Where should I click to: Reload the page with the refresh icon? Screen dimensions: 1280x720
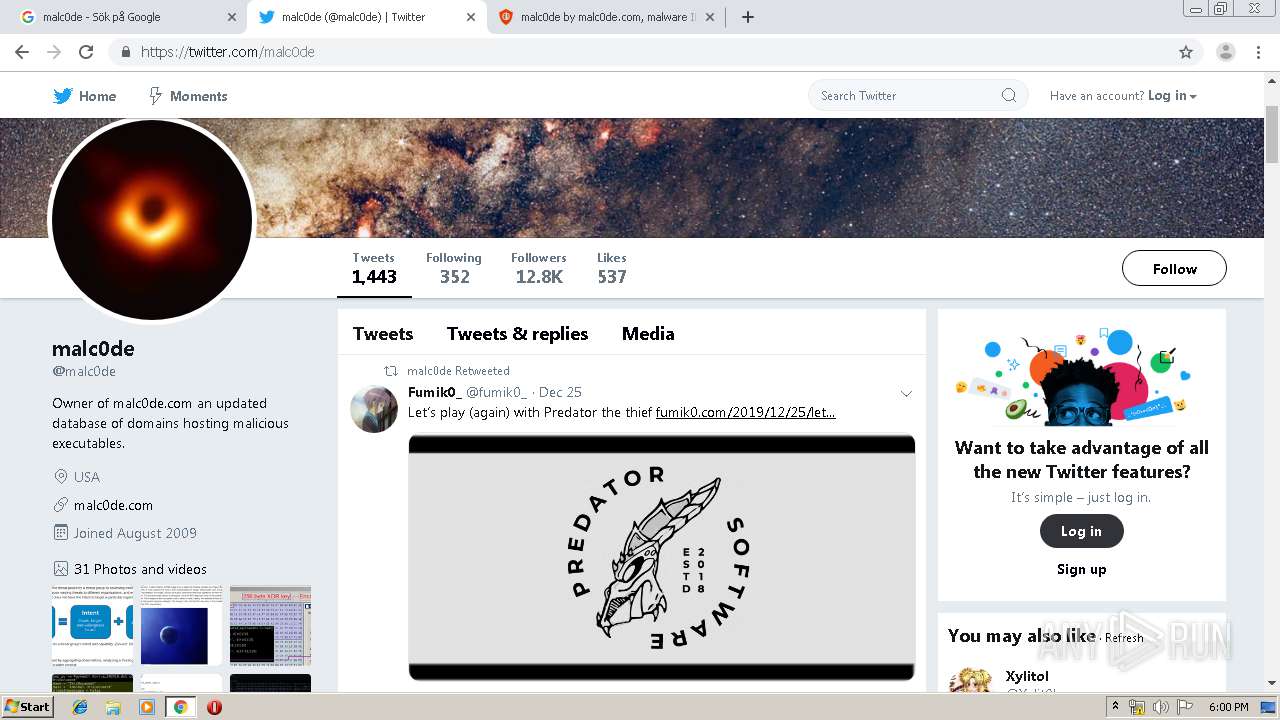coord(86,52)
